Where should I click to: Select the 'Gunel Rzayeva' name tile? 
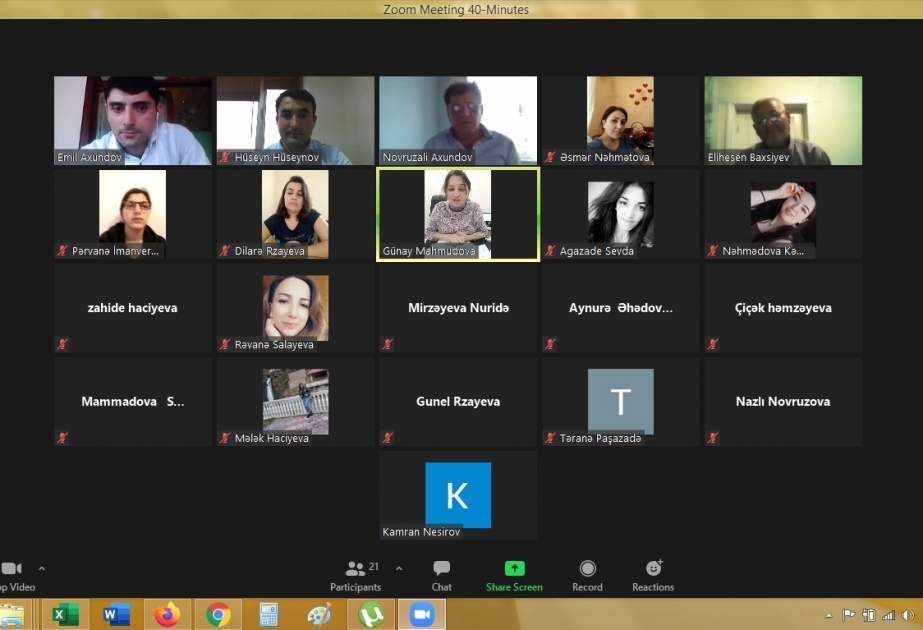tap(458, 402)
